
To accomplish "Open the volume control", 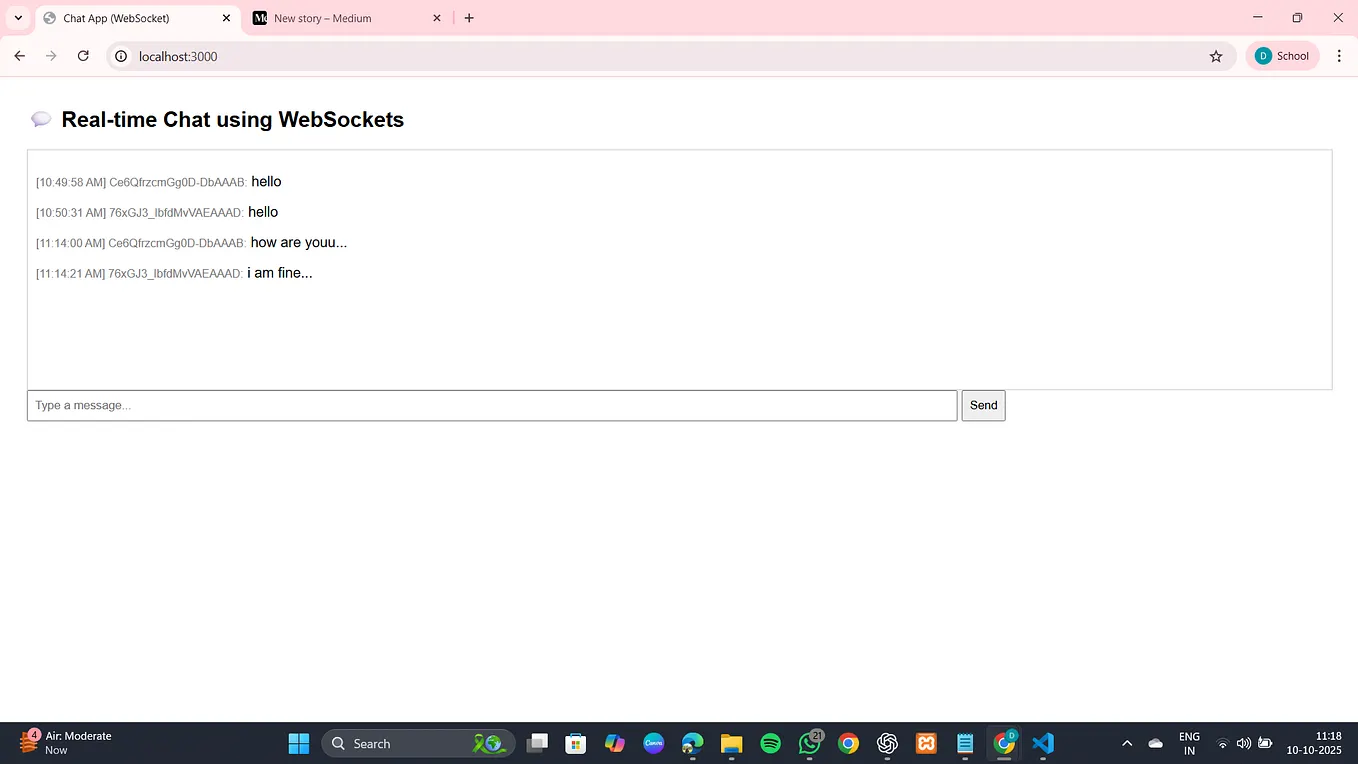I will (1243, 743).
